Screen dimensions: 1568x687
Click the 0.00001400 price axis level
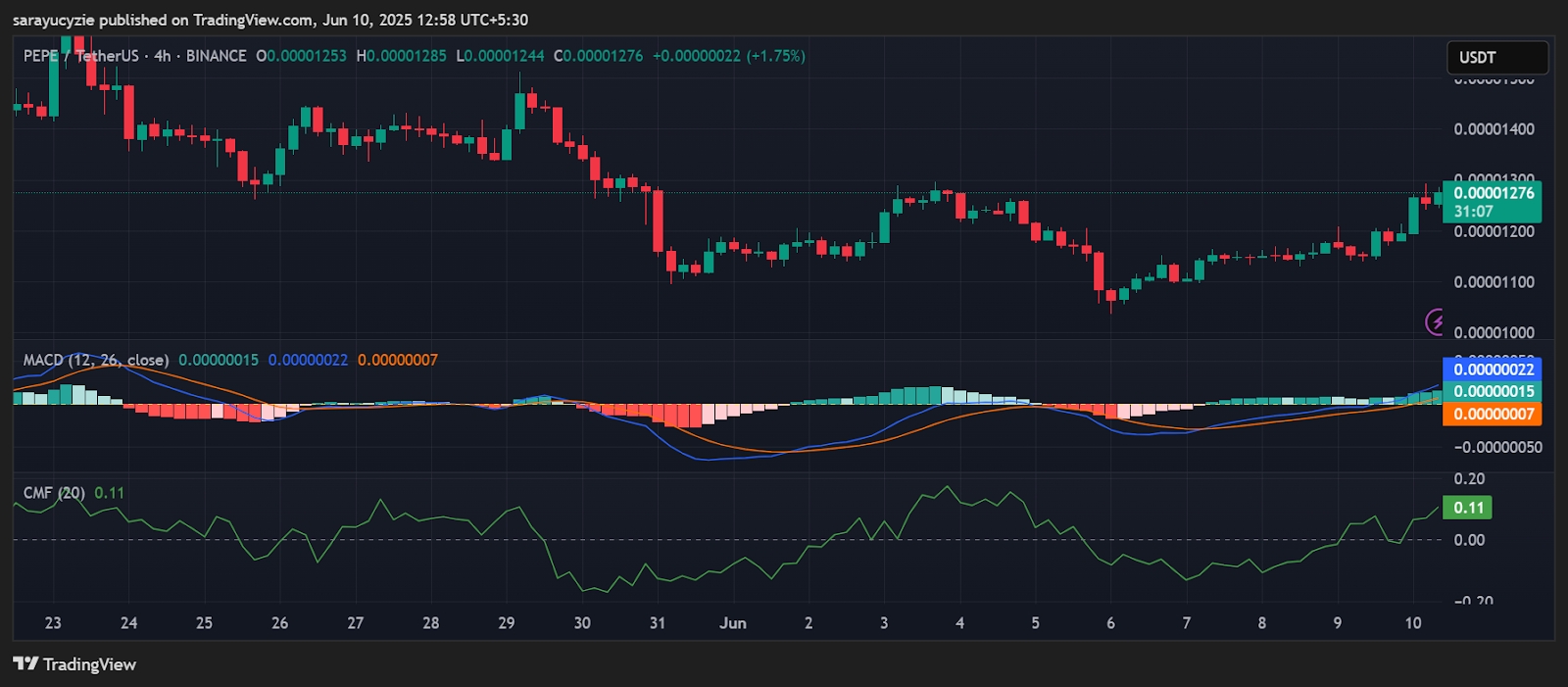click(1494, 129)
